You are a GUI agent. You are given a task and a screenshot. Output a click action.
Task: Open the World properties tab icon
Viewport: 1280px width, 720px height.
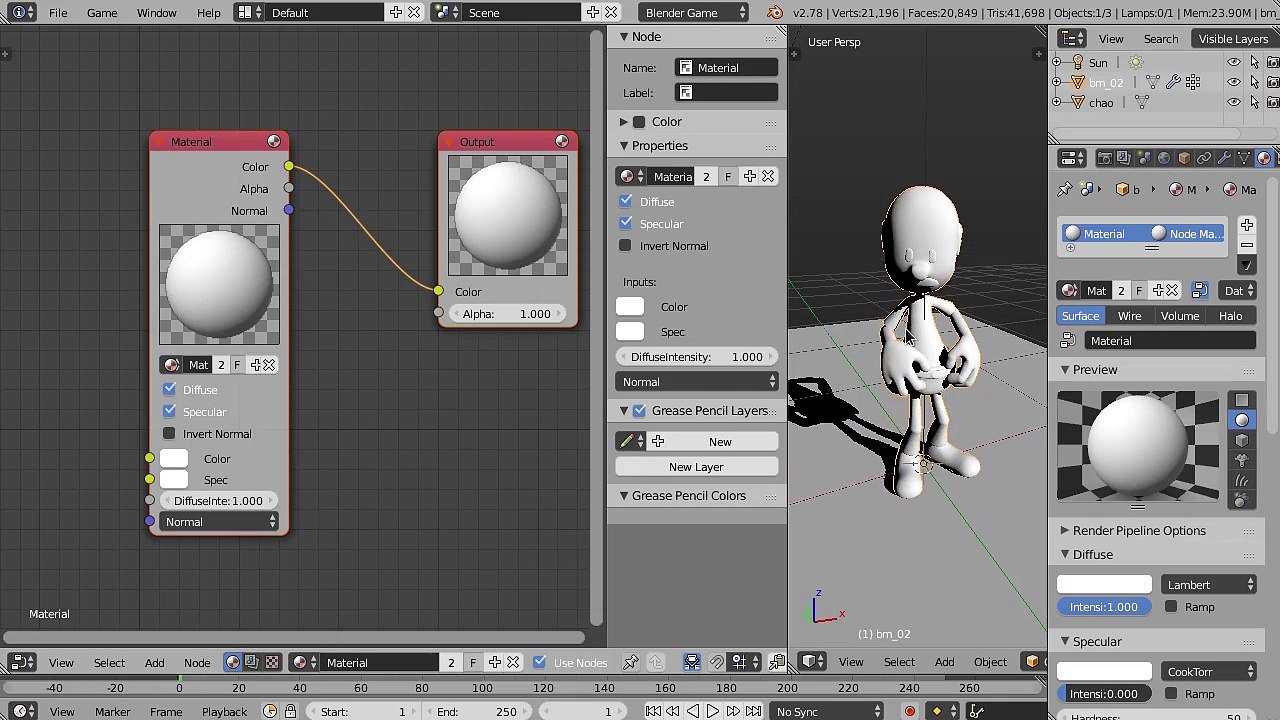click(1164, 158)
